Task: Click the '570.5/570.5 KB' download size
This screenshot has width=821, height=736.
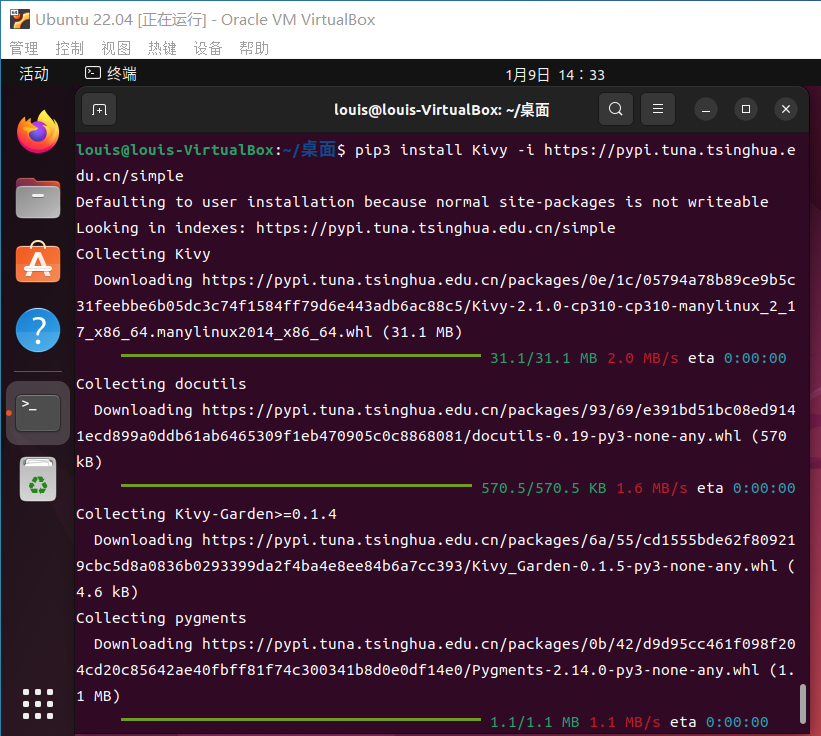Action: point(543,488)
